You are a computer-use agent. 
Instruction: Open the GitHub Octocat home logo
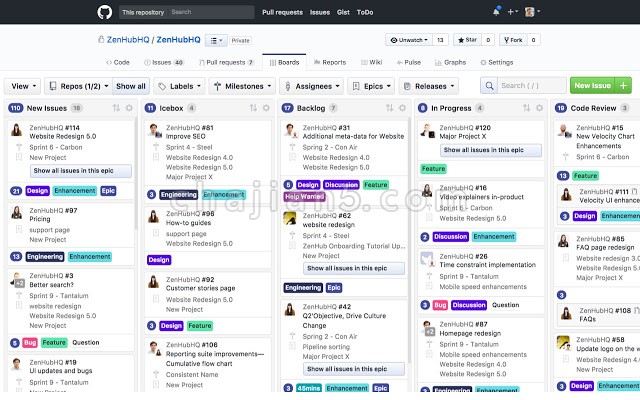tap(104, 12)
